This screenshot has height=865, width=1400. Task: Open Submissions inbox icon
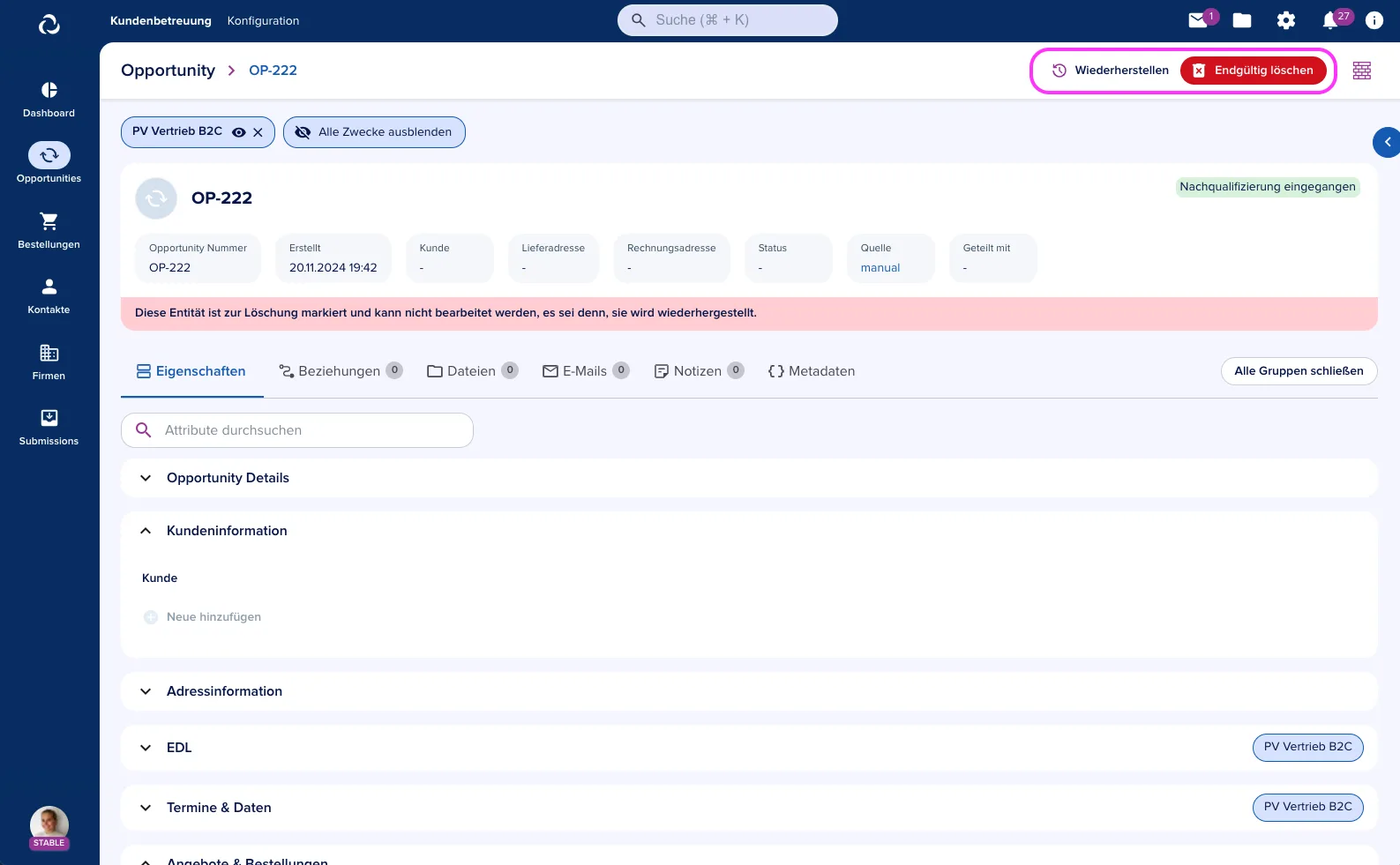(49, 428)
